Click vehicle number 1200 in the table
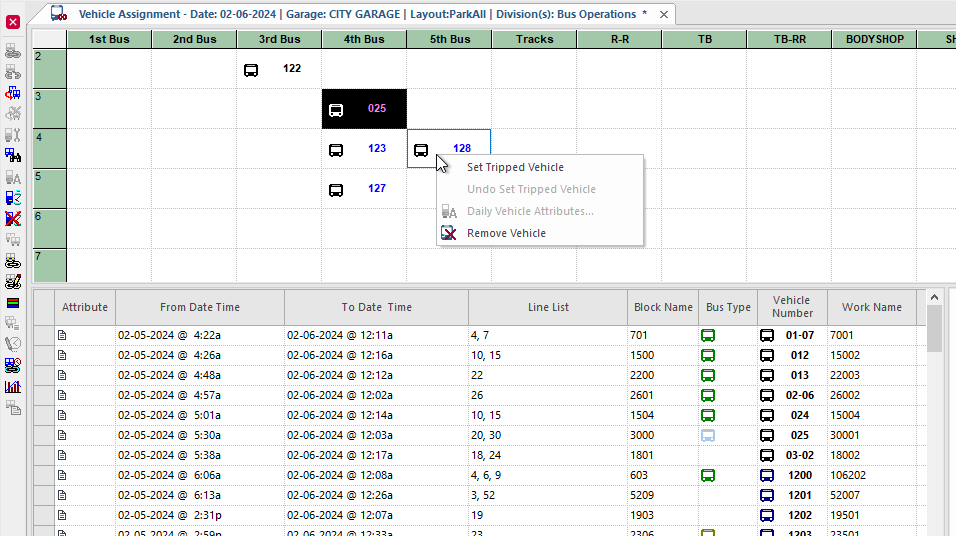This screenshot has height=536, width=956. point(799,475)
